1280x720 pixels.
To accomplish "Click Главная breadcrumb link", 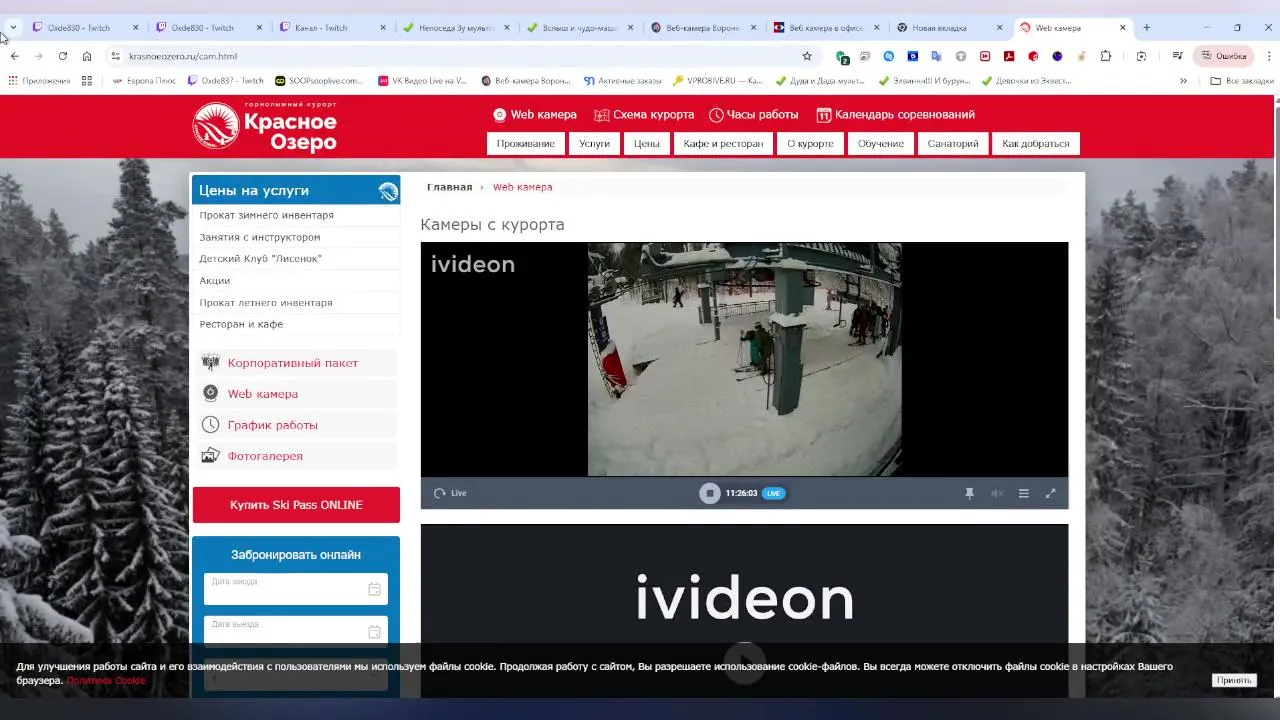I will [x=449, y=187].
